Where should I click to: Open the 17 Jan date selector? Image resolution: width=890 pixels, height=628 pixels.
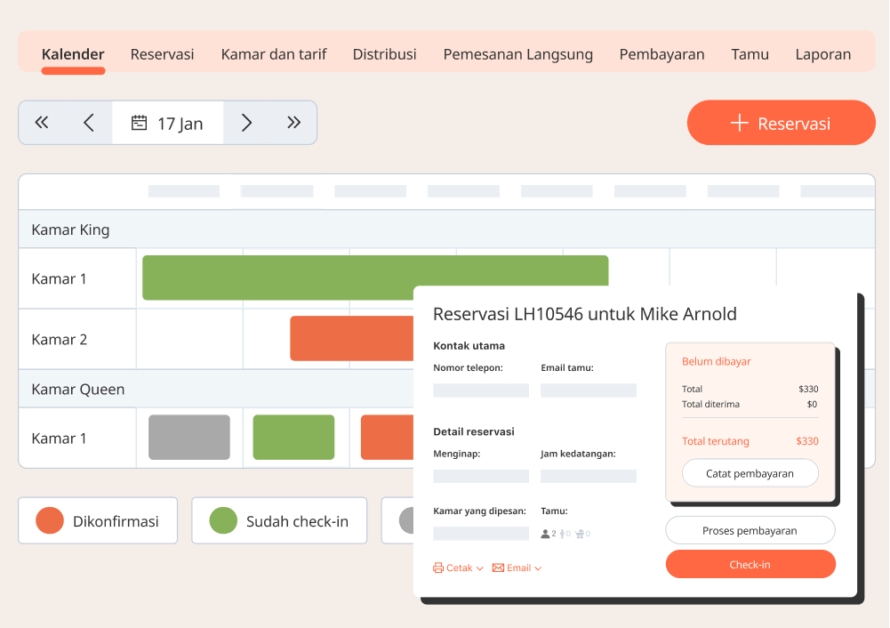[x=167, y=122]
